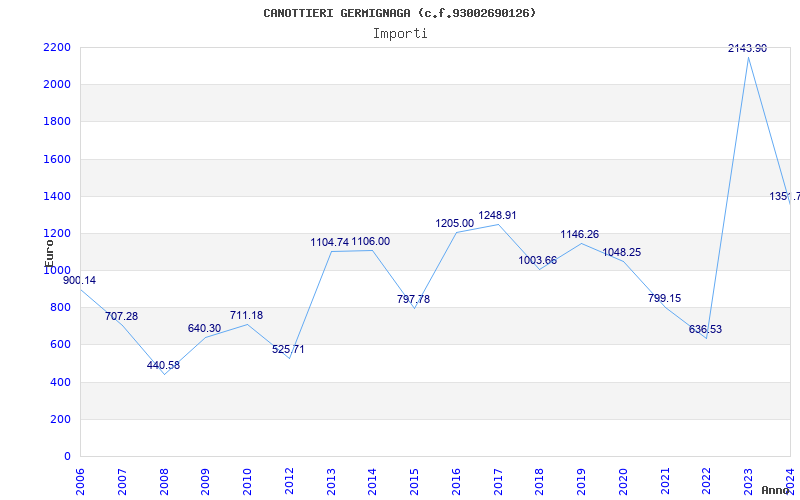Click y-axis value 600

pyautogui.click(x=60, y=345)
